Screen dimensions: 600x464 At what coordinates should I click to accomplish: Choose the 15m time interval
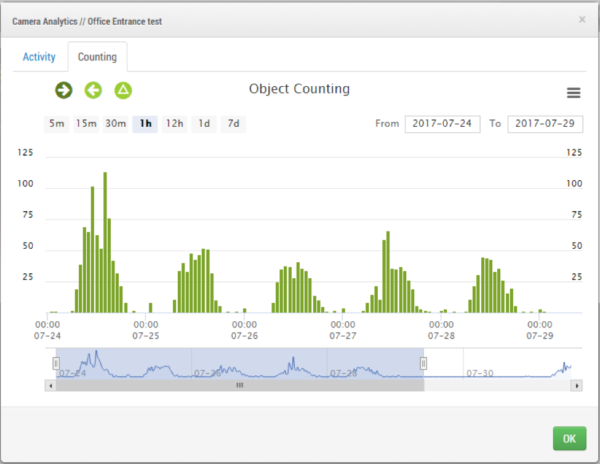click(x=86, y=124)
